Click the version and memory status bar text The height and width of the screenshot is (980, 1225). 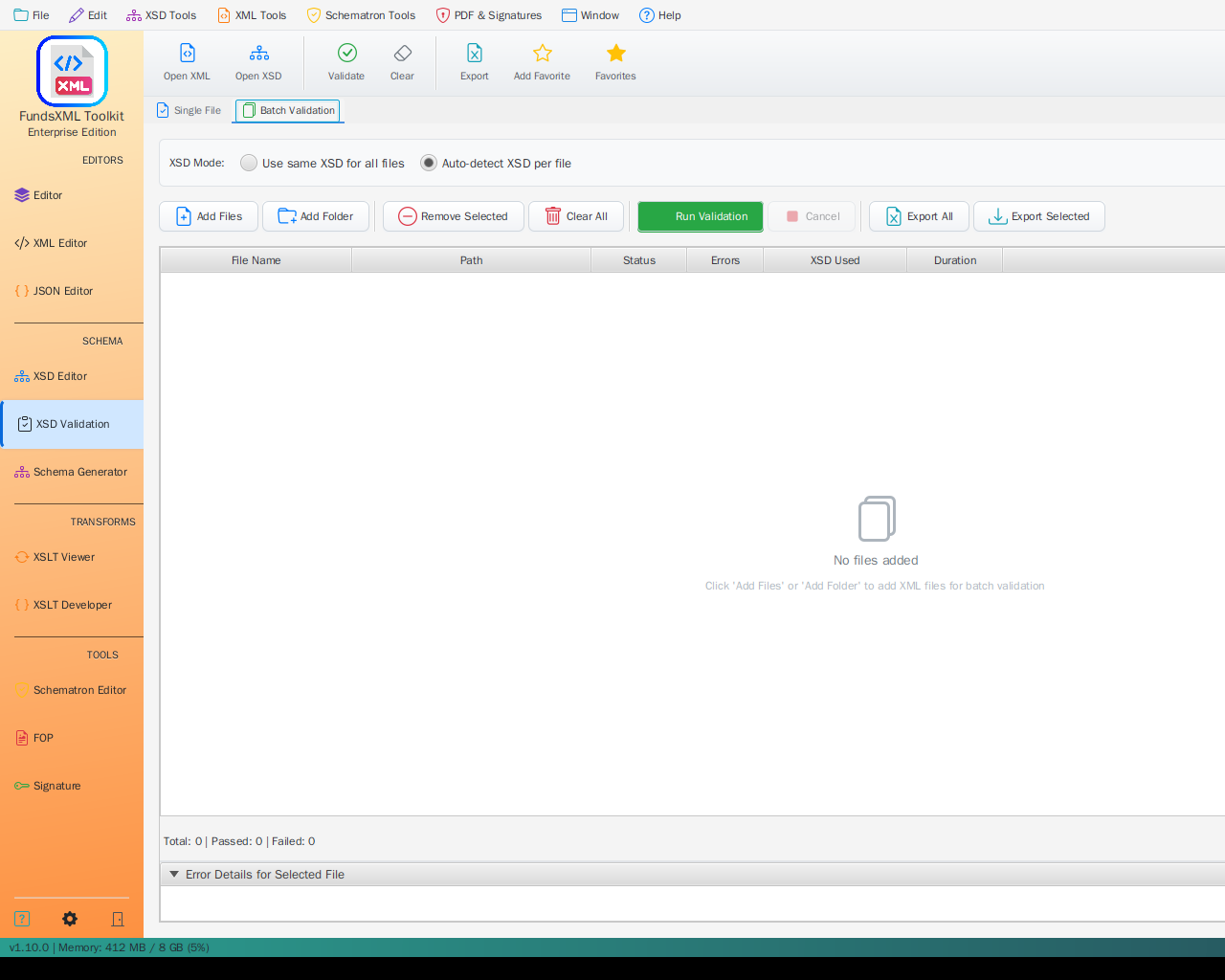coord(109,947)
